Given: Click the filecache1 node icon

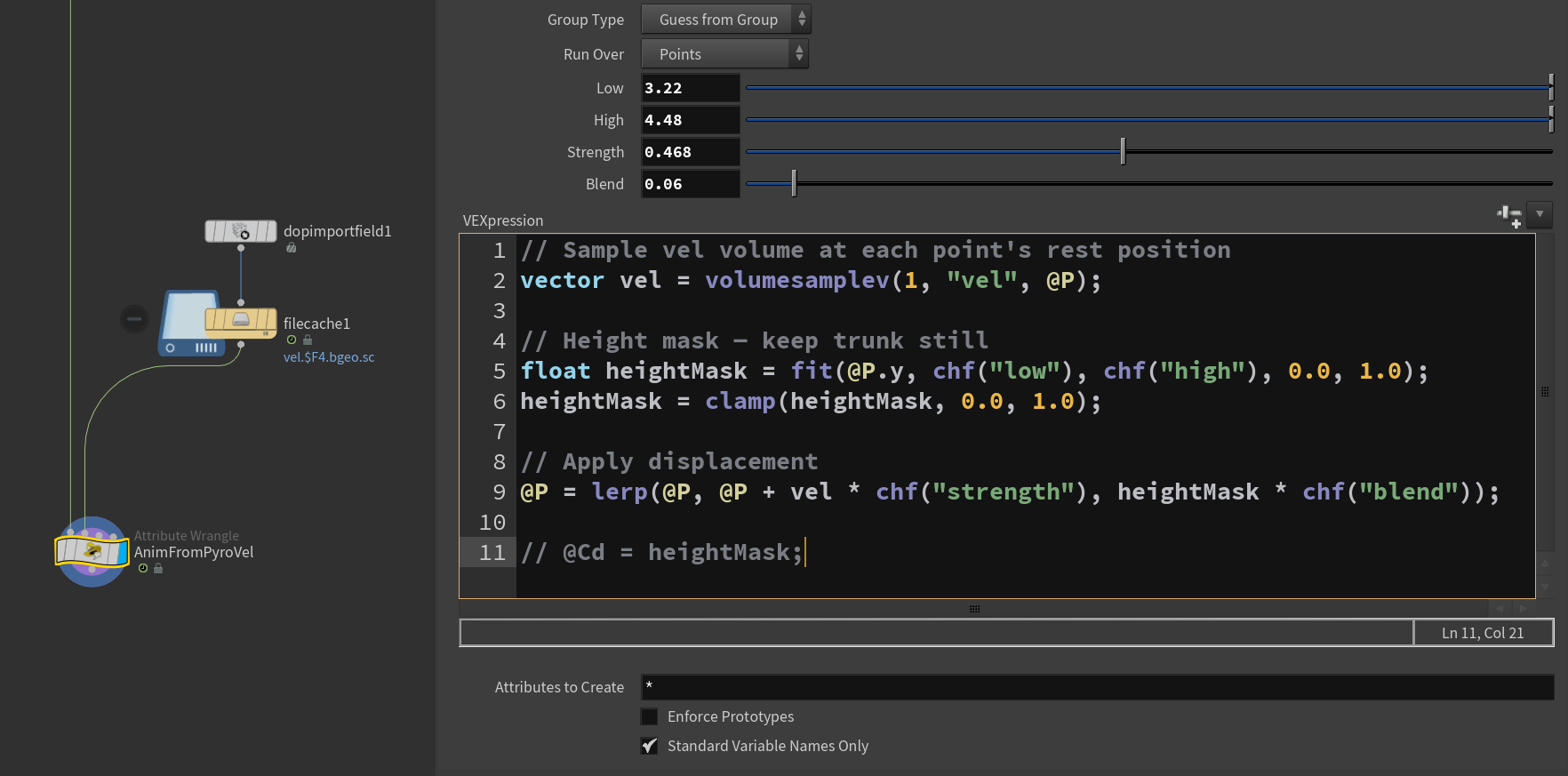Looking at the screenshot, I should coord(240,320).
